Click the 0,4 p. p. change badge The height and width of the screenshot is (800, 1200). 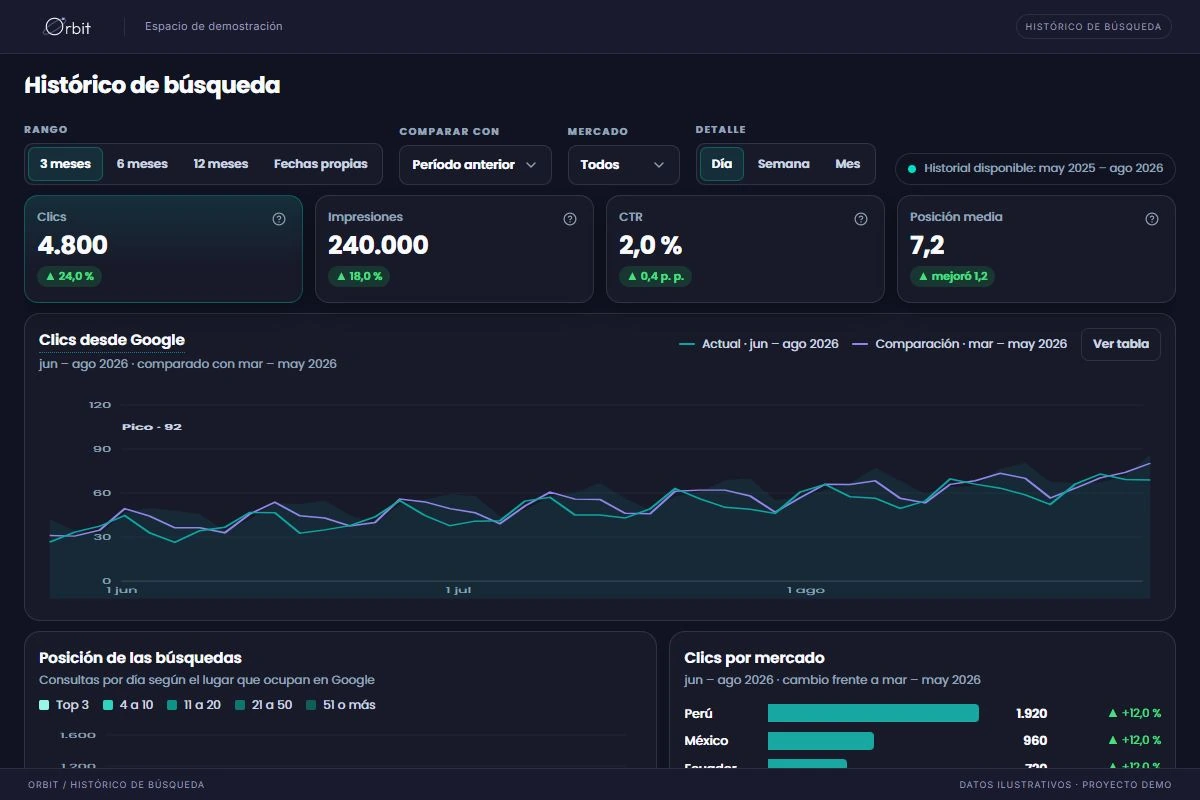(655, 277)
